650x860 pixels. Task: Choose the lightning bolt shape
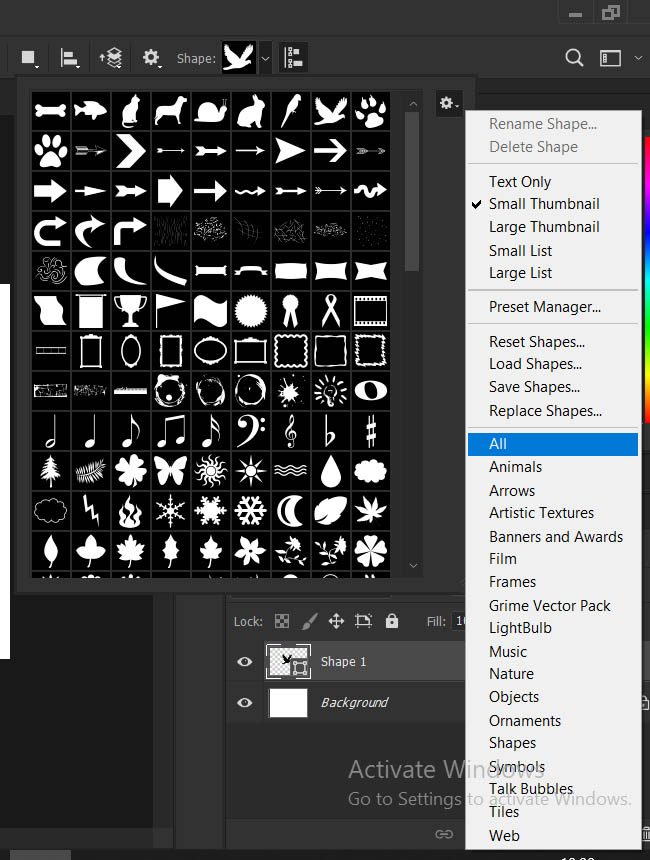(x=91, y=511)
